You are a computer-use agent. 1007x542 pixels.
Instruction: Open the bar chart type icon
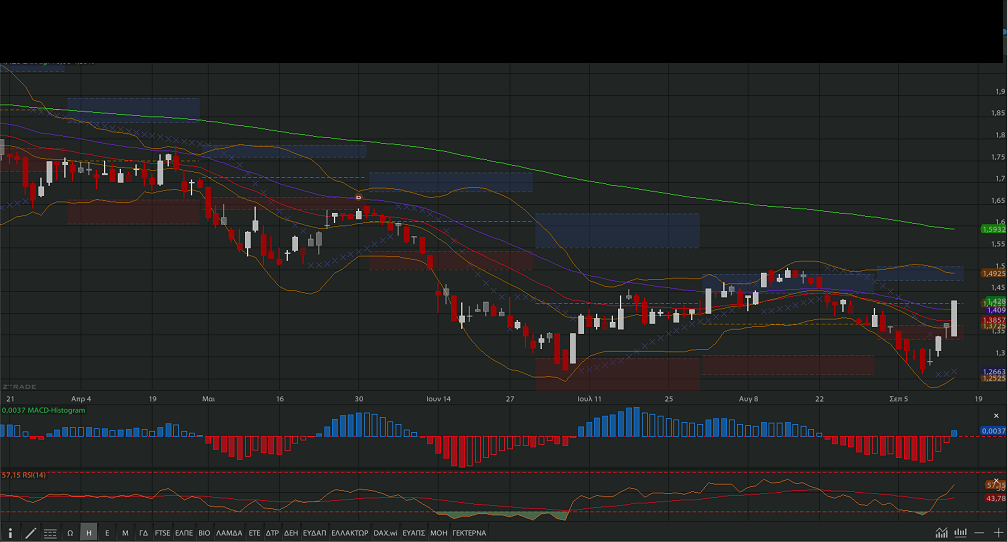pyautogui.click(x=961, y=532)
